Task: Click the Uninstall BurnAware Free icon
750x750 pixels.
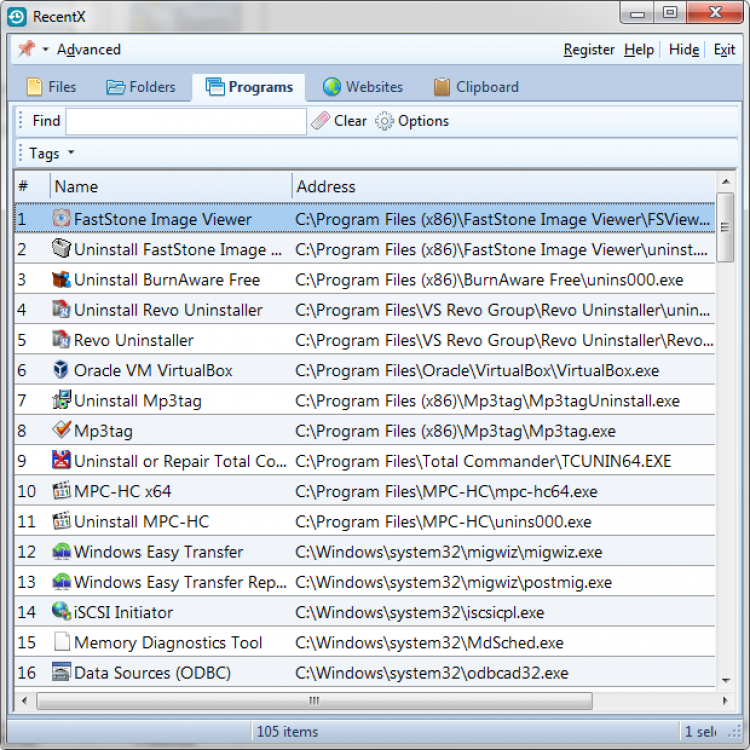Action: tap(61, 279)
